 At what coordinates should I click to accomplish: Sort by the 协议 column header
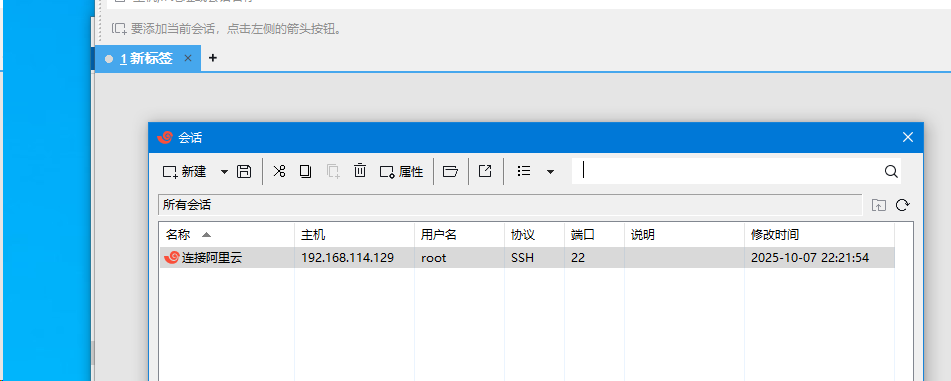coord(534,235)
